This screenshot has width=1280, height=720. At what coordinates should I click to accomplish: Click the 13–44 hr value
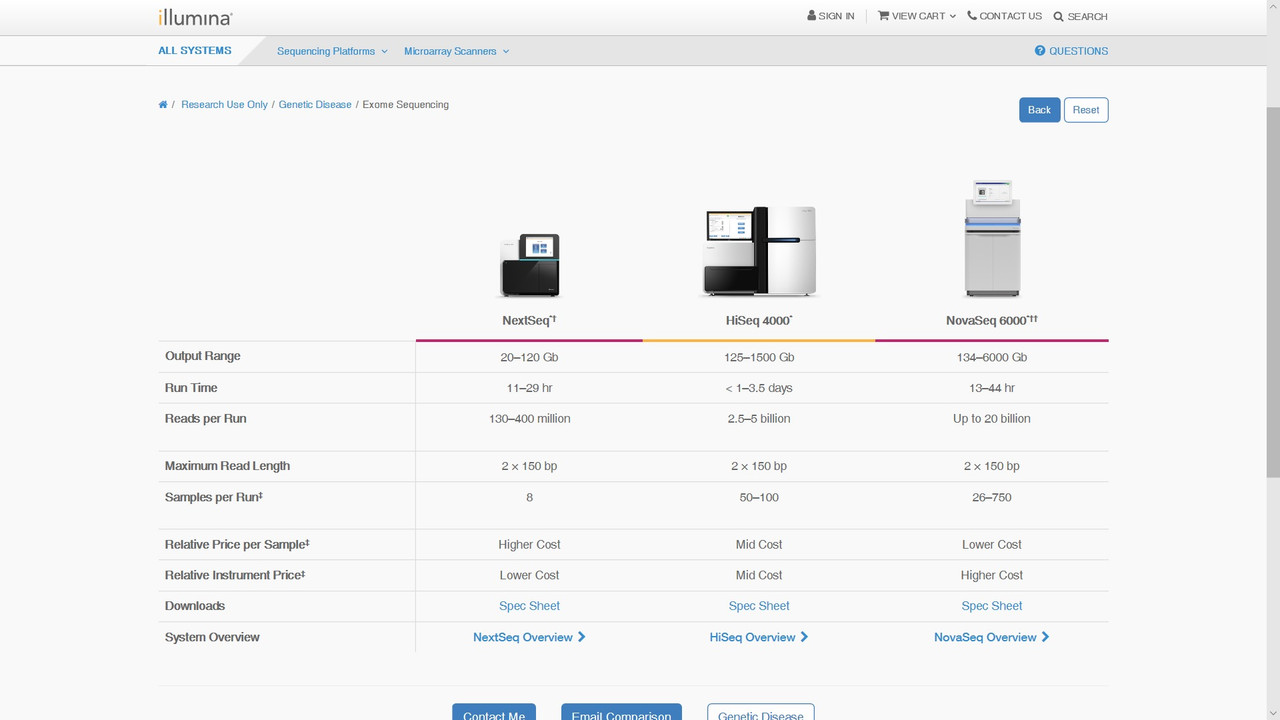992,388
